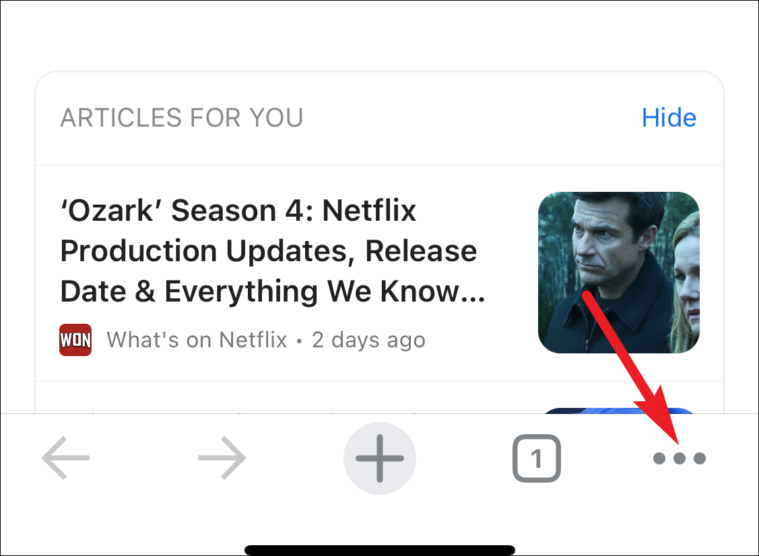Image resolution: width=759 pixels, height=556 pixels.
Task: Open the tab switcher showing 1 tab
Action: (x=536, y=458)
